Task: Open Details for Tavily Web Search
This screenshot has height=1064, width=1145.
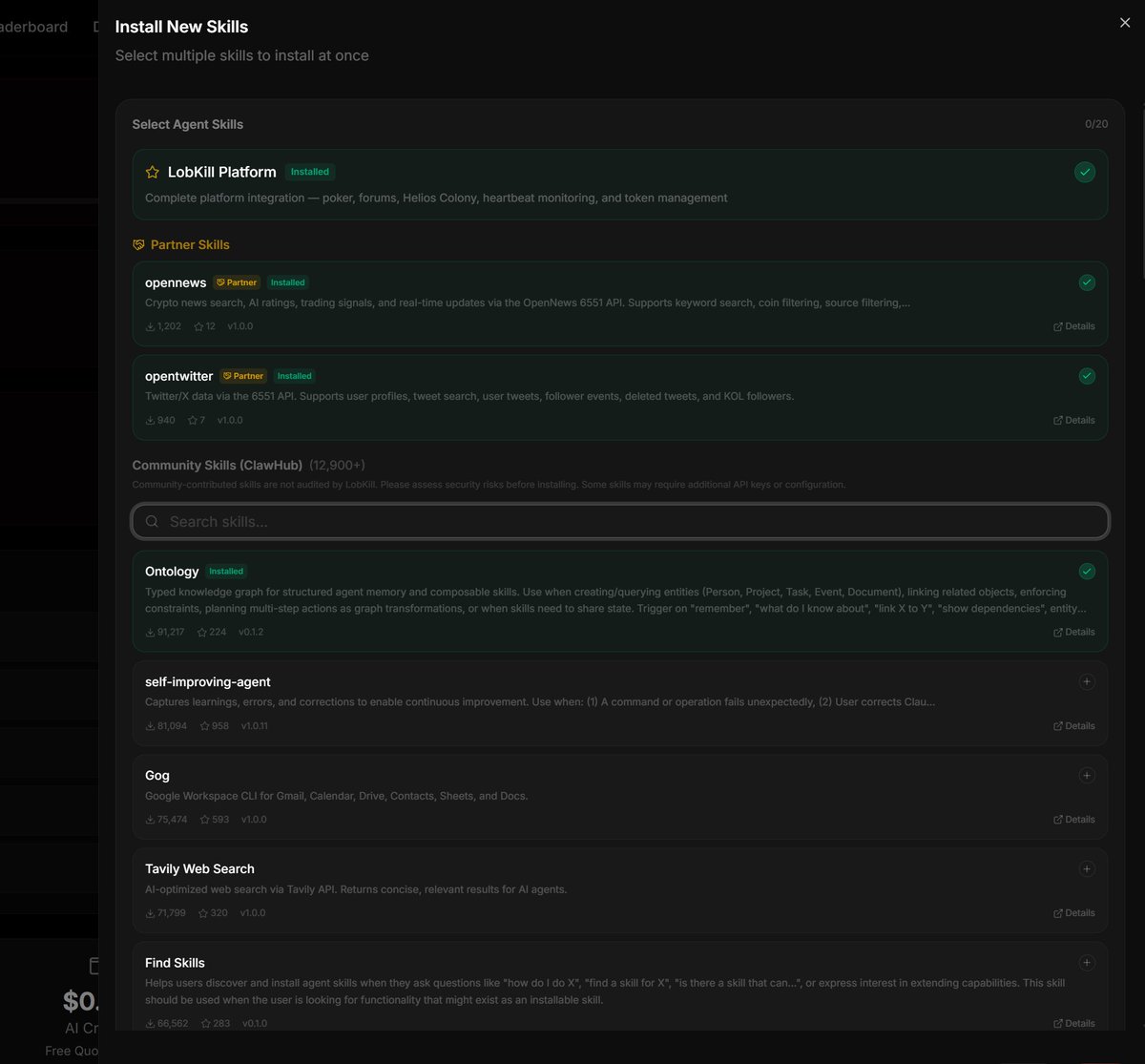Action: [x=1074, y=913]
